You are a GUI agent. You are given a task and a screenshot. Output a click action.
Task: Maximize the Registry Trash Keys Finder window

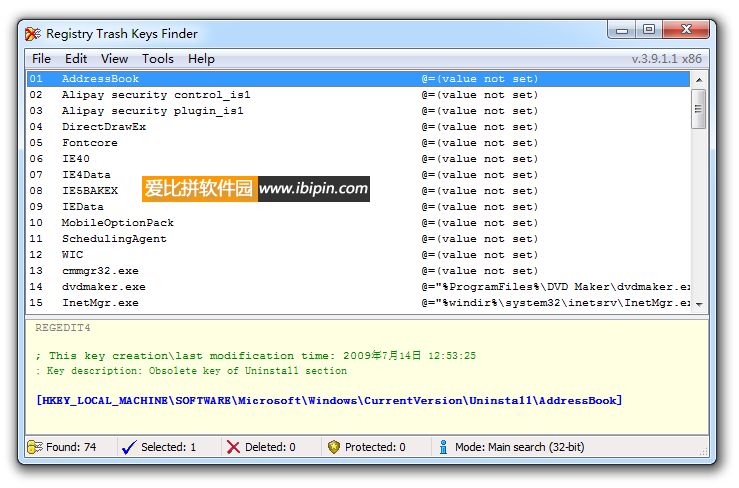point(649,30)
